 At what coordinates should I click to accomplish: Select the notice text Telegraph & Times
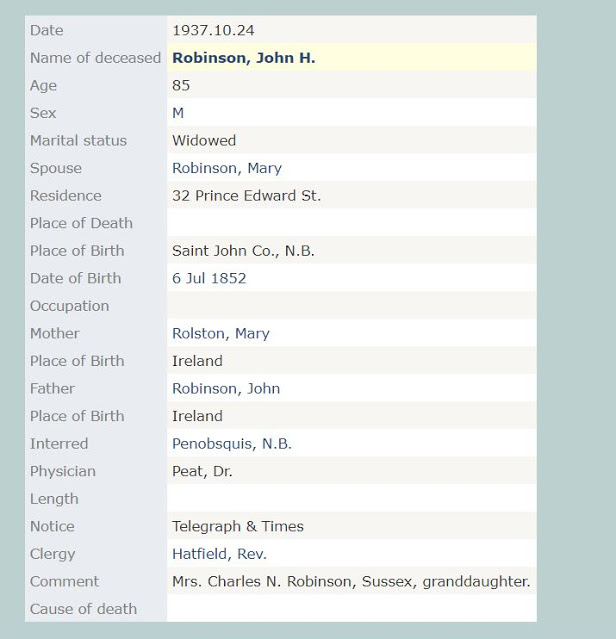point(237,526)
